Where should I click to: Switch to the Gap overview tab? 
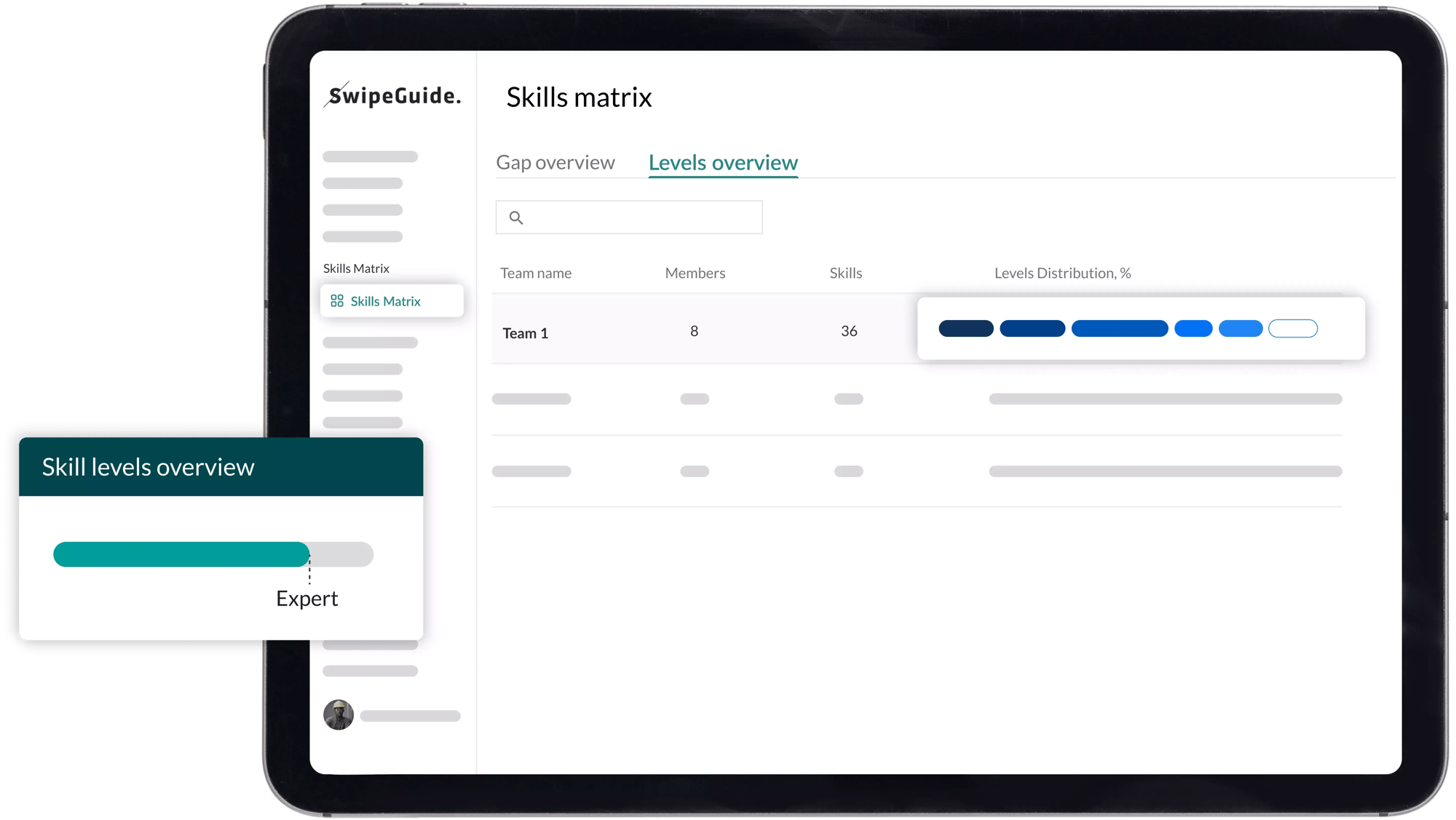pyautogui.click(x=555, y=162)
